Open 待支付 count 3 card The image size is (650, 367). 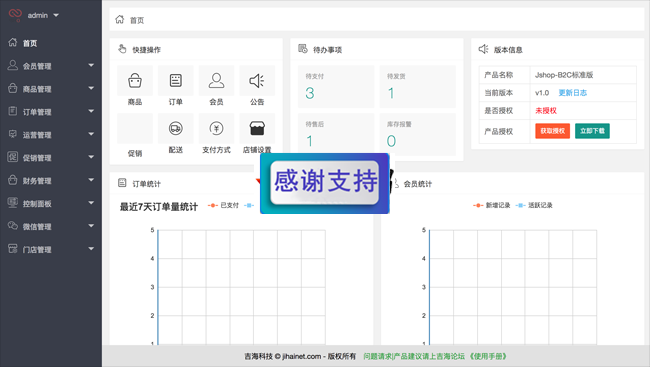pyautogui.click(x=336, y=87)
